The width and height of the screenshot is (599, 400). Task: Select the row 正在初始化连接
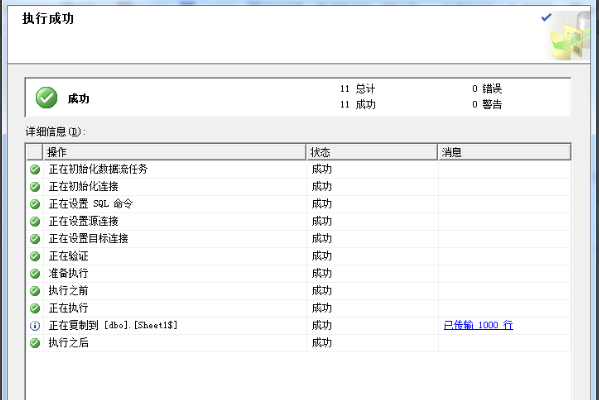(298, 187)
